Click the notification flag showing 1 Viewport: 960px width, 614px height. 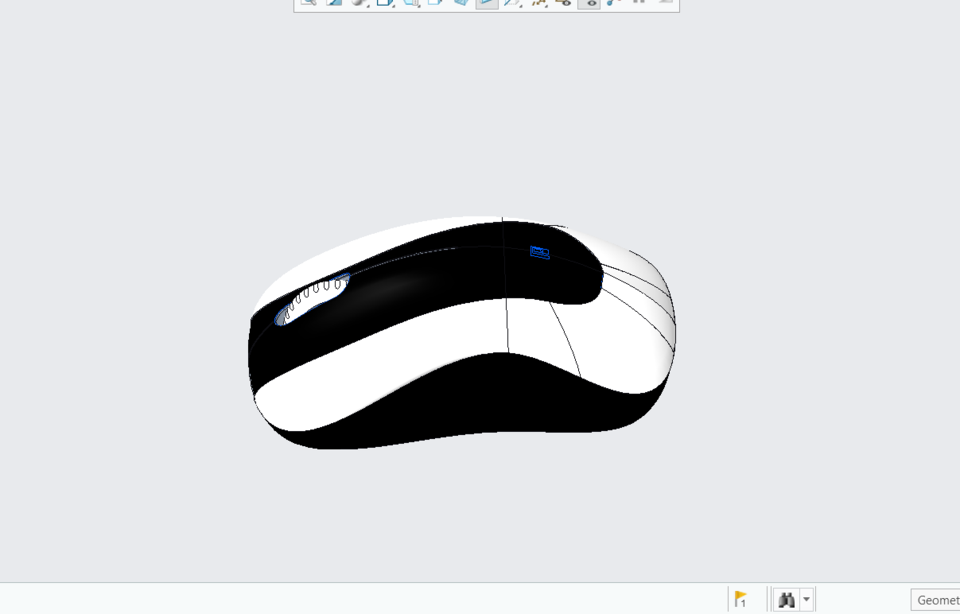pyautogui.click(x=741, y=598)
